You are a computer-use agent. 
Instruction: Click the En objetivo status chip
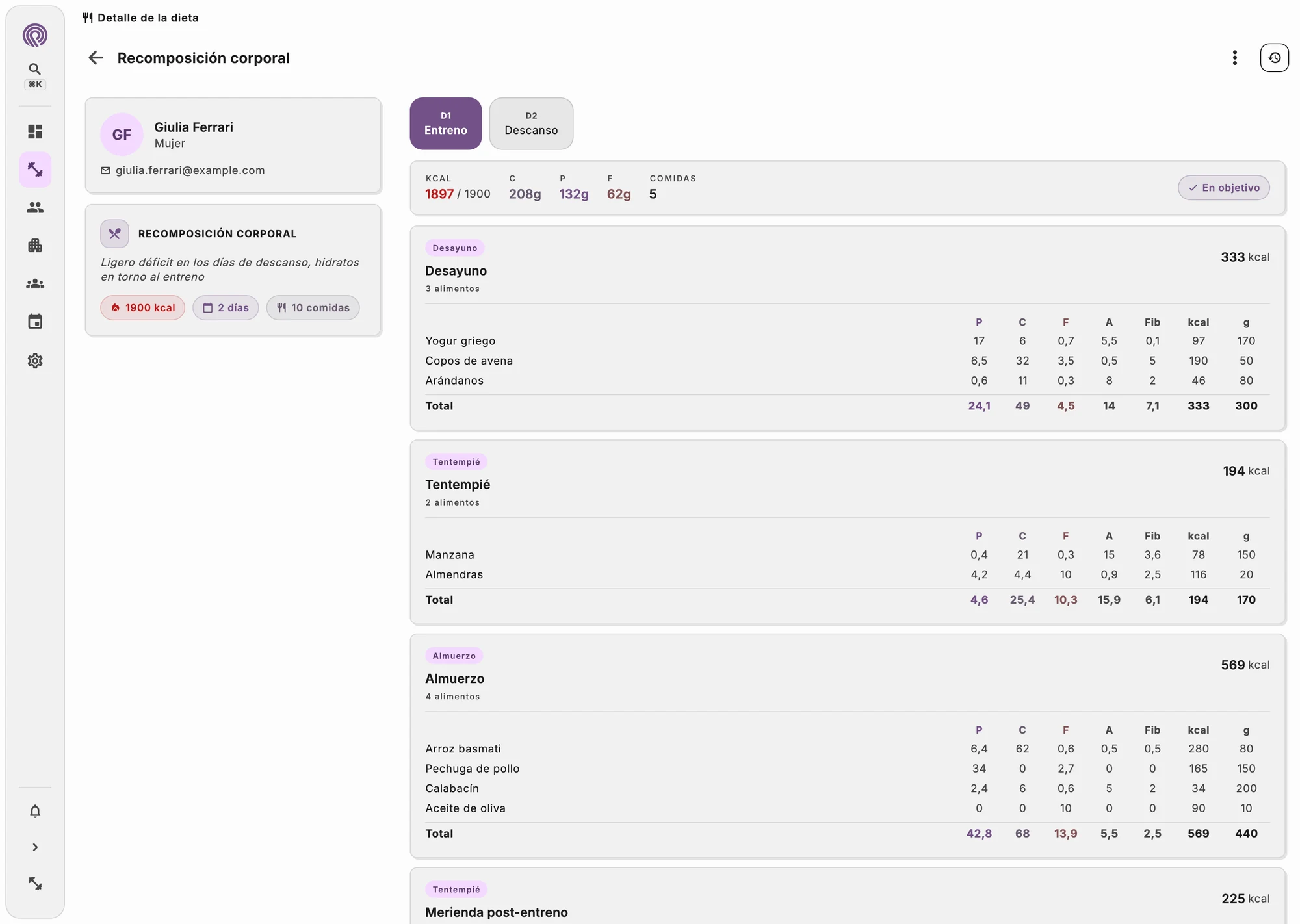click(x=1223, y=188)
